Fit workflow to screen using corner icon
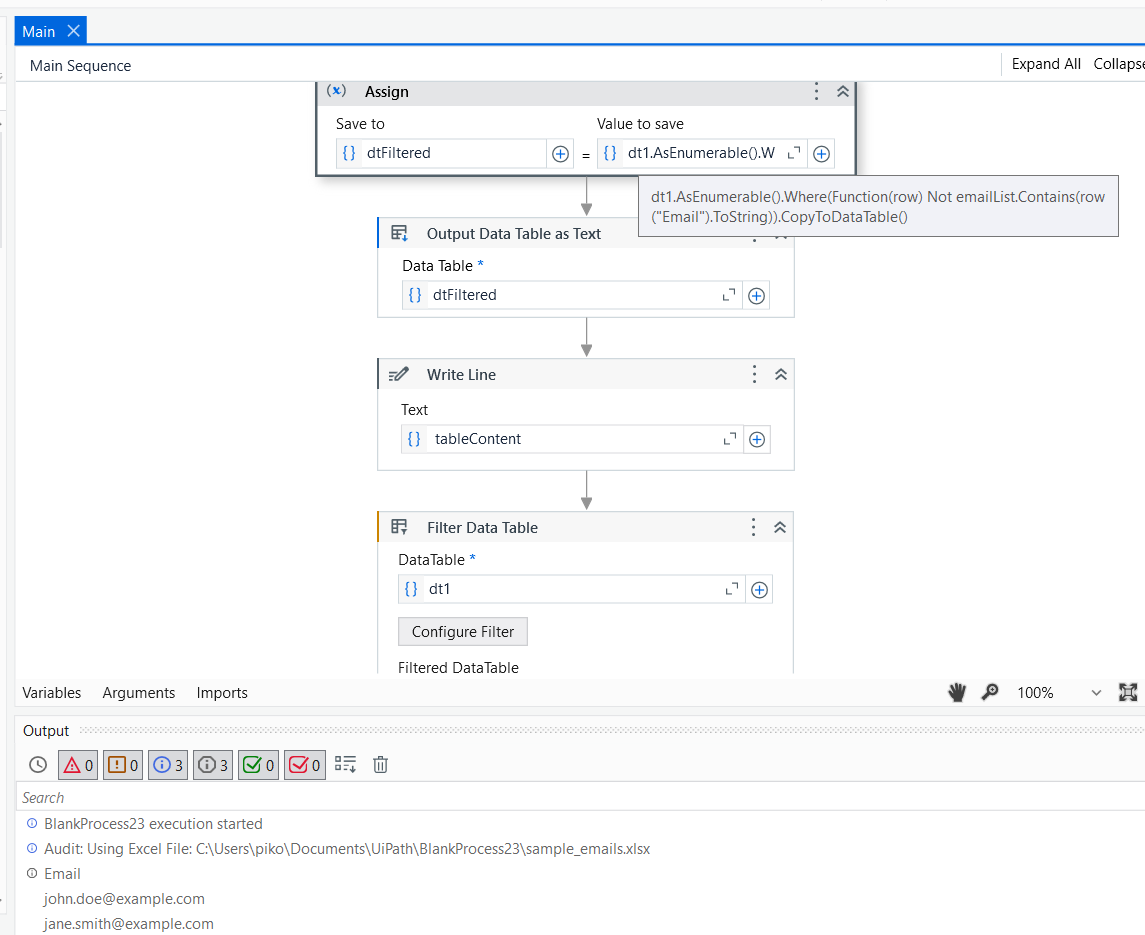1145x935 pixels. [x=1128, y=692]
